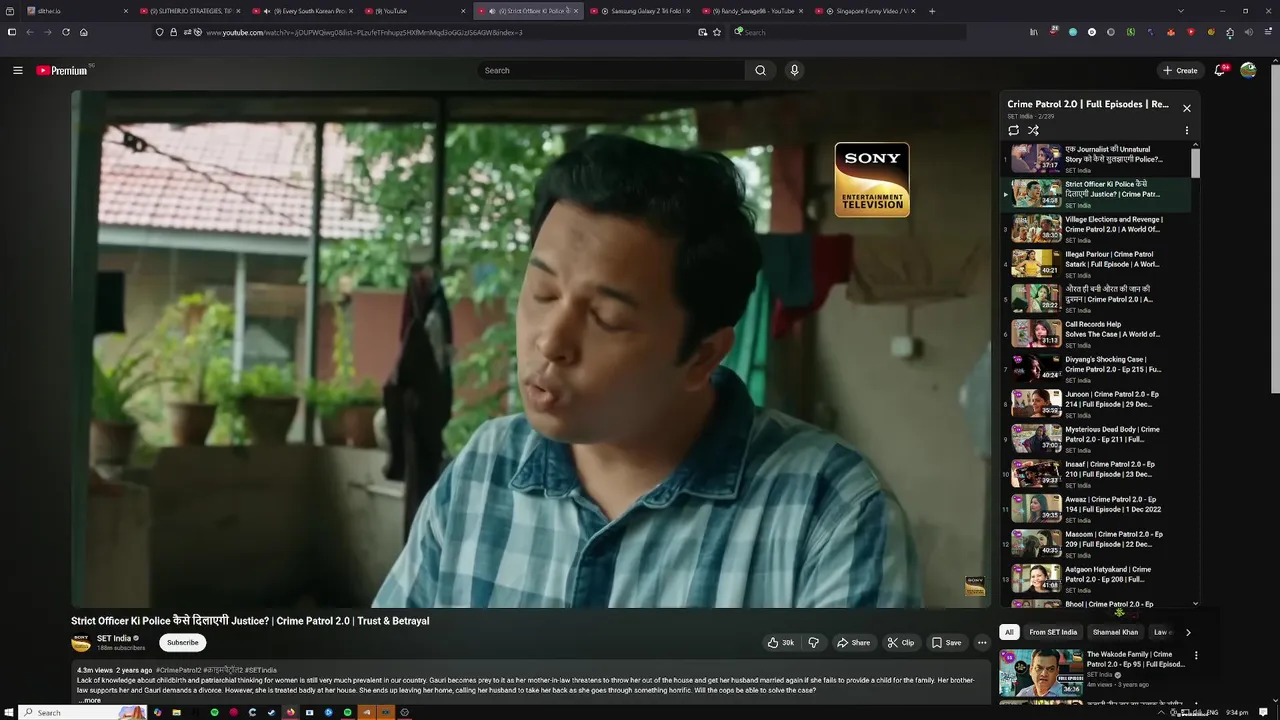Click the YouTube search magnifier button
The width and height of the screenshot is (1280, 720).
tap(760, 70)
